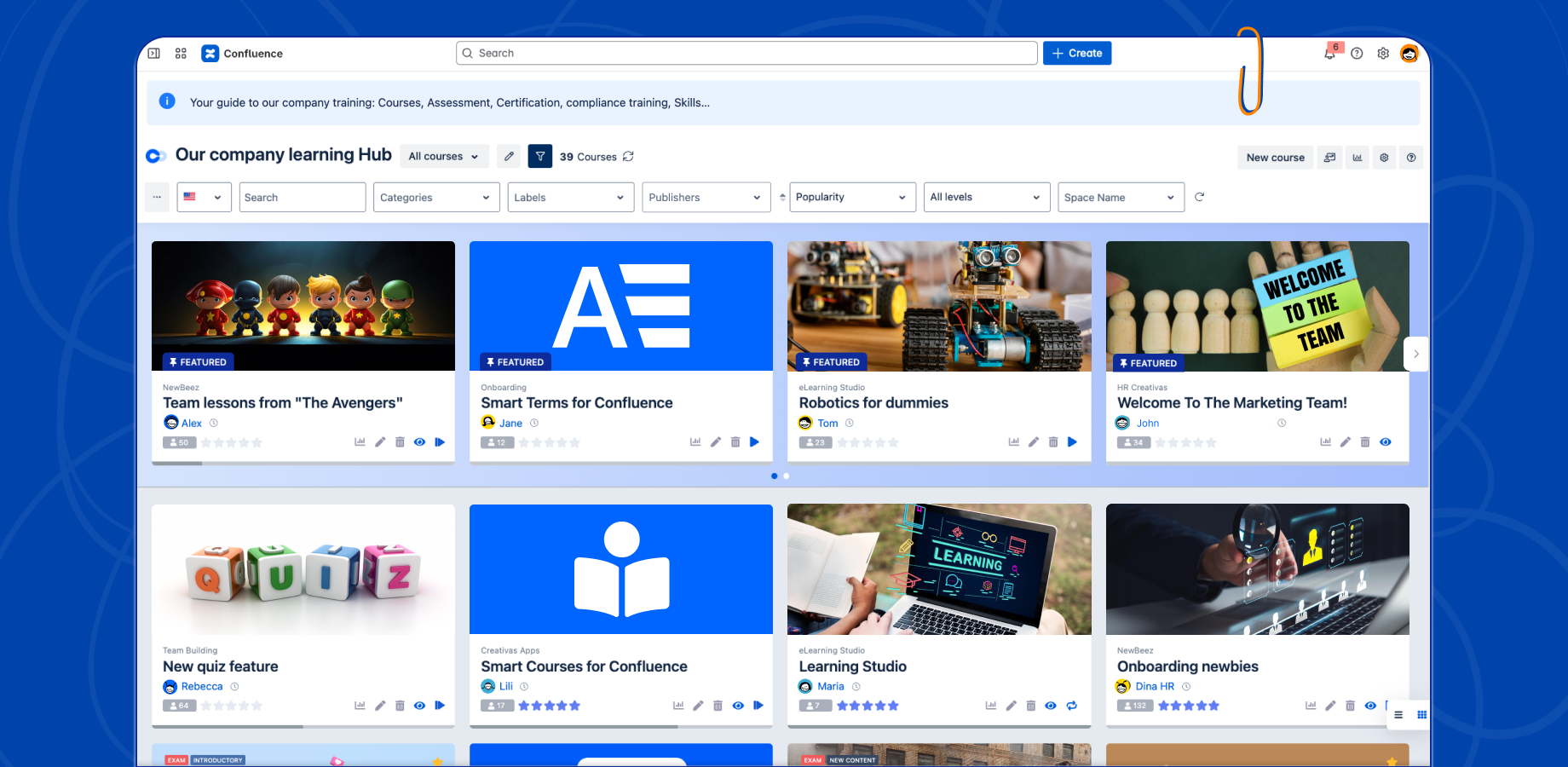
Task: Play the Team lessons Avengers course
Action: (440, 442)
